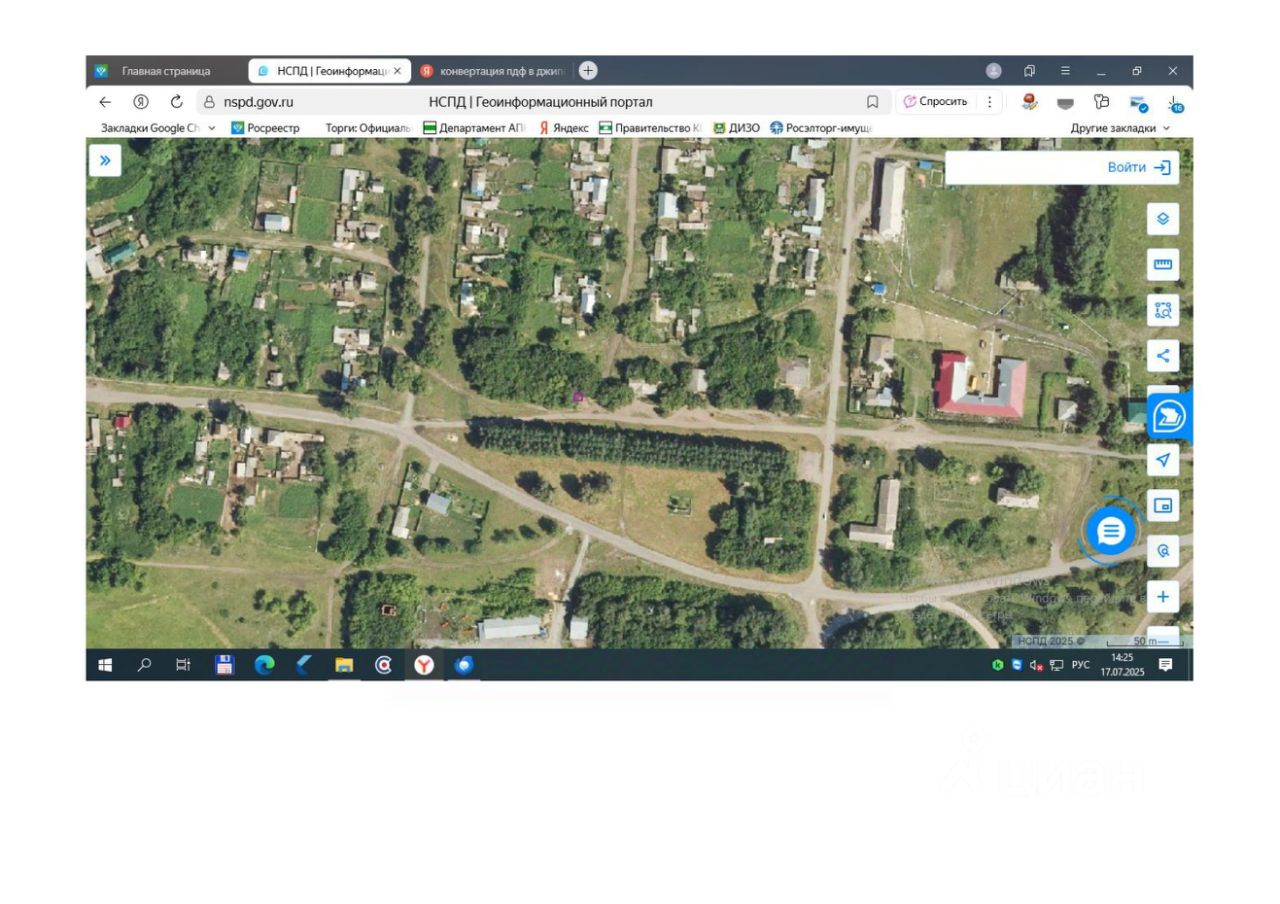The width and height of the screenshot is (1280, 904).
Task: Switch to the конвертация пдф в джипг tab
Action: click(x=493, y=71)
